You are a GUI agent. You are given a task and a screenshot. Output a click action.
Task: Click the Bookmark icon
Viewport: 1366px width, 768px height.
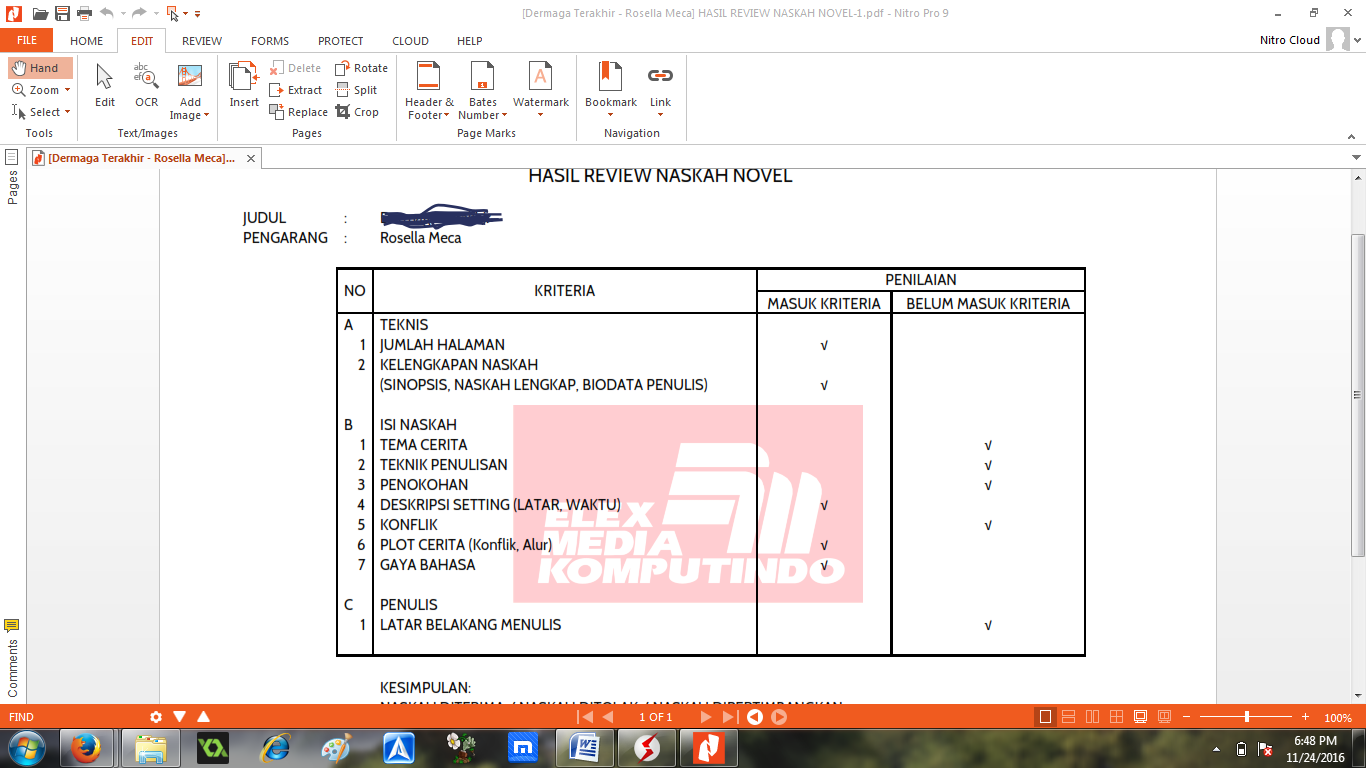(611, 76)
